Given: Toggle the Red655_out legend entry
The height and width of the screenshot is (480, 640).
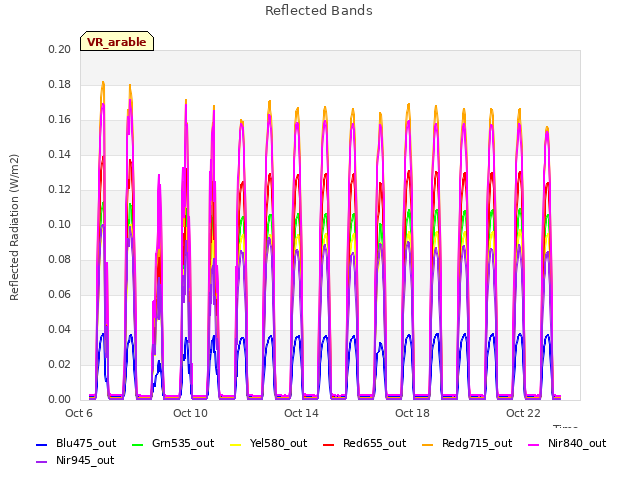Looking at the screenshot, I should click(364, 443).
